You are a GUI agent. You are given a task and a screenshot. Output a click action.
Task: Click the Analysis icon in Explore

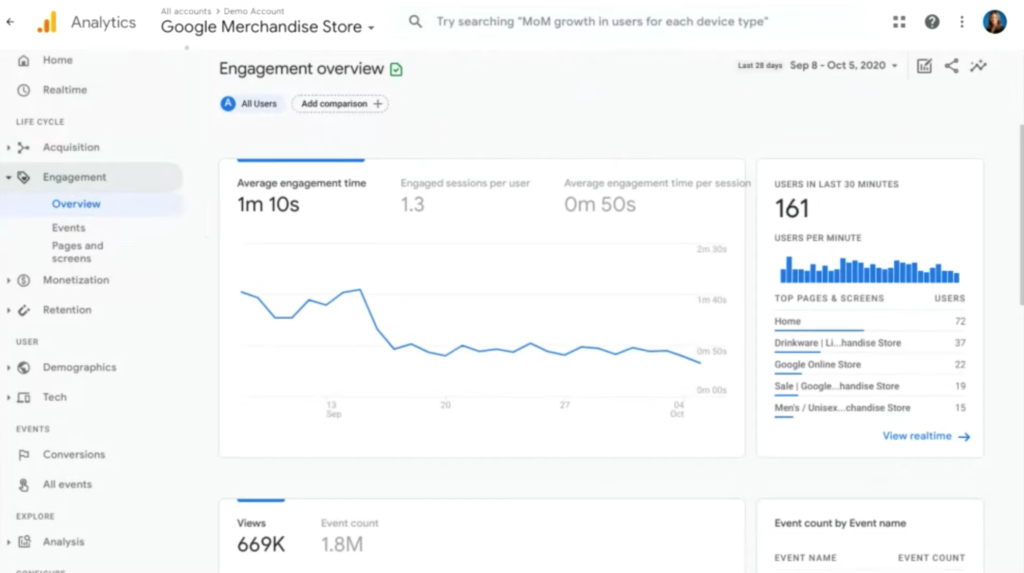24,542
